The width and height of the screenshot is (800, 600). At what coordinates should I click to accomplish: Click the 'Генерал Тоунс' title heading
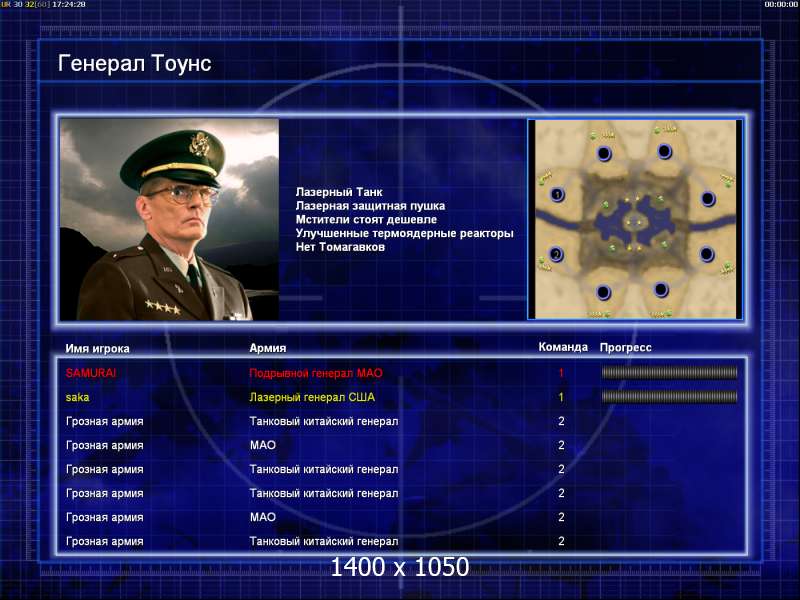point(134,63)
